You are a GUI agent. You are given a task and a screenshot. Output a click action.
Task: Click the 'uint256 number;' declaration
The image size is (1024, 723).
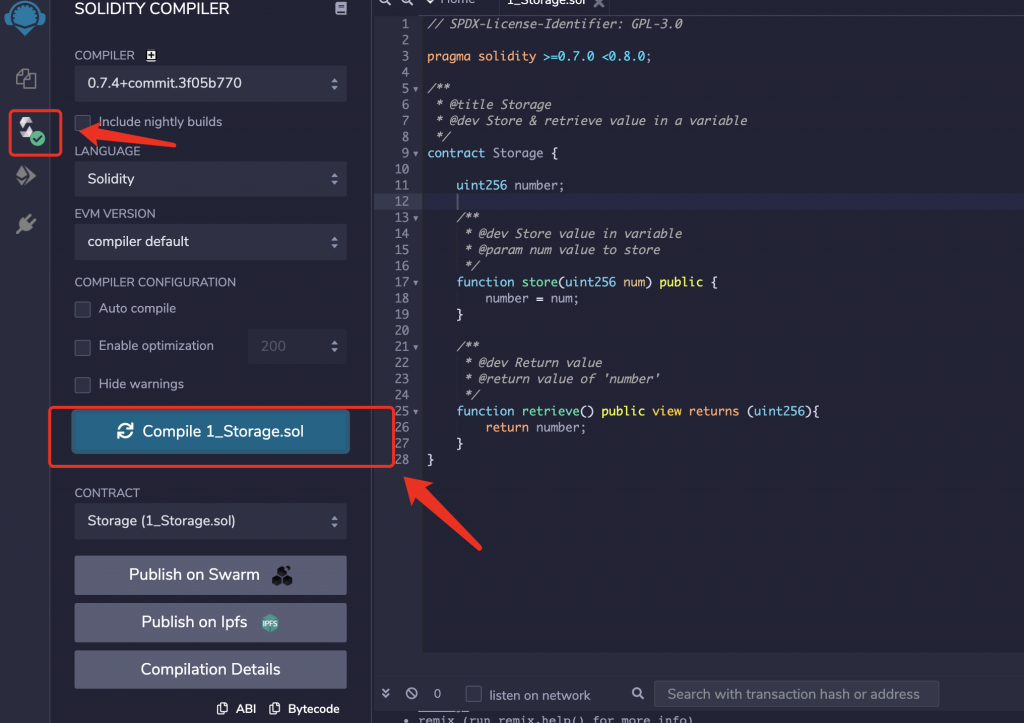(x=510, y=185)
